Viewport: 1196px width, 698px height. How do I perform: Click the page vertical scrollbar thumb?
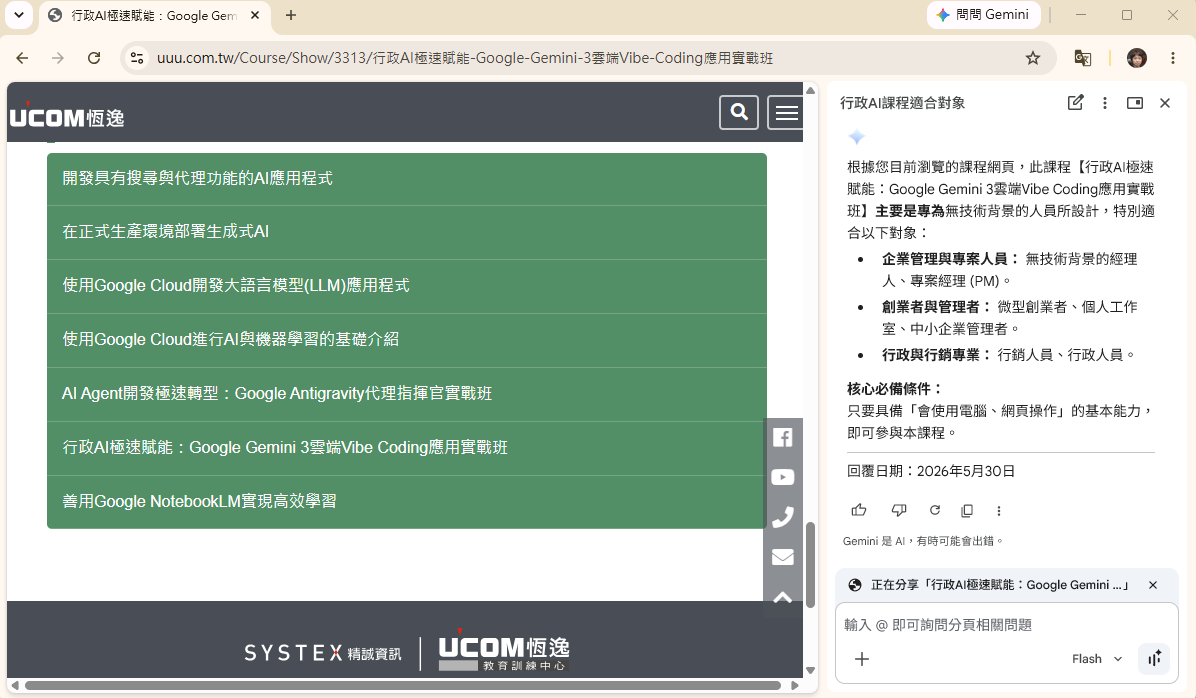click(x=811, y=565)
